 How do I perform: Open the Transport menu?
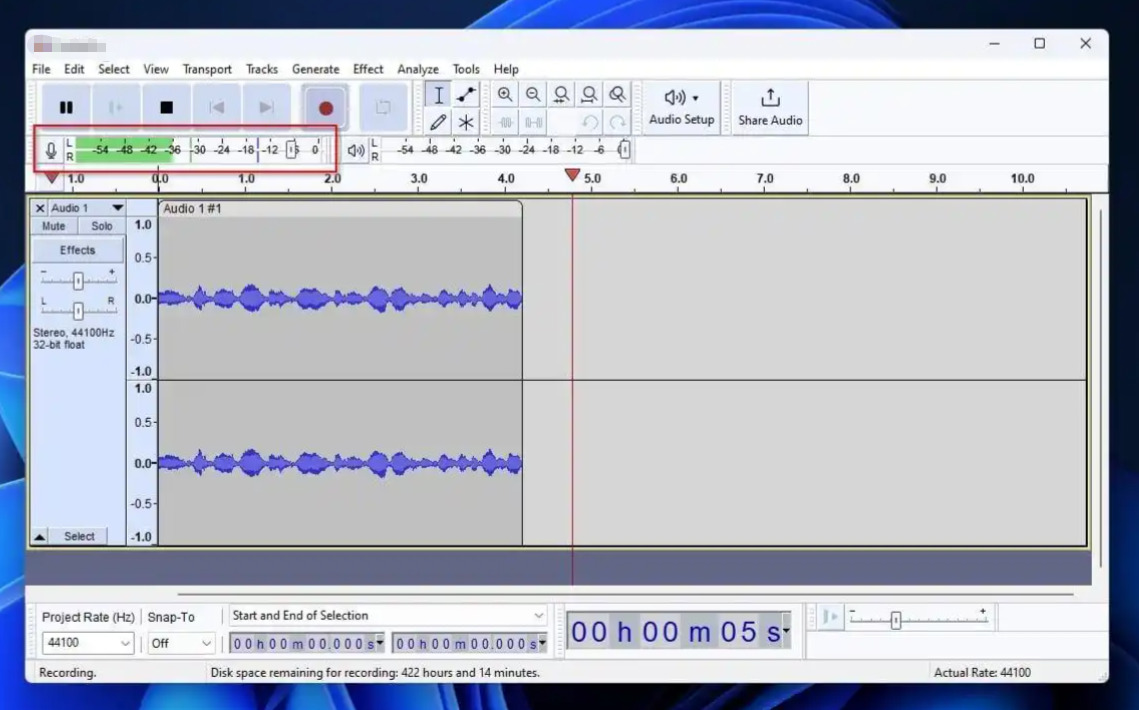207,69
